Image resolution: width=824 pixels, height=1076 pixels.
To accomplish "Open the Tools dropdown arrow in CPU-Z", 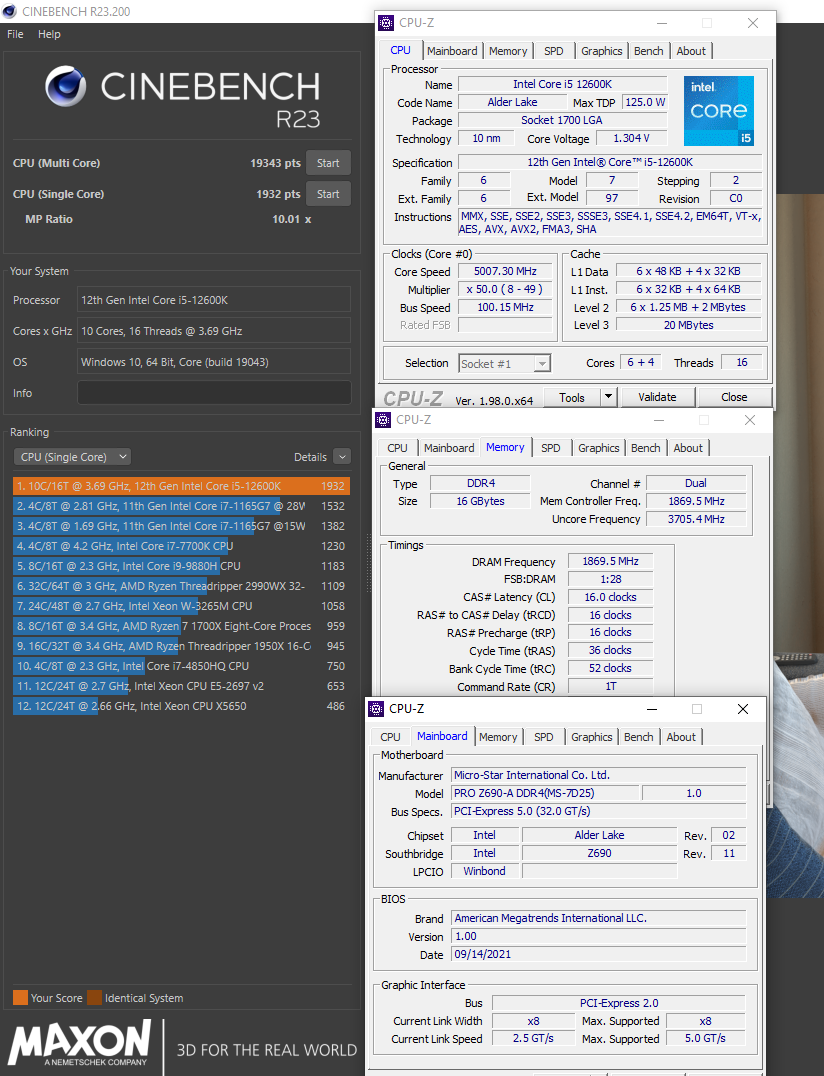I will 609,397.
